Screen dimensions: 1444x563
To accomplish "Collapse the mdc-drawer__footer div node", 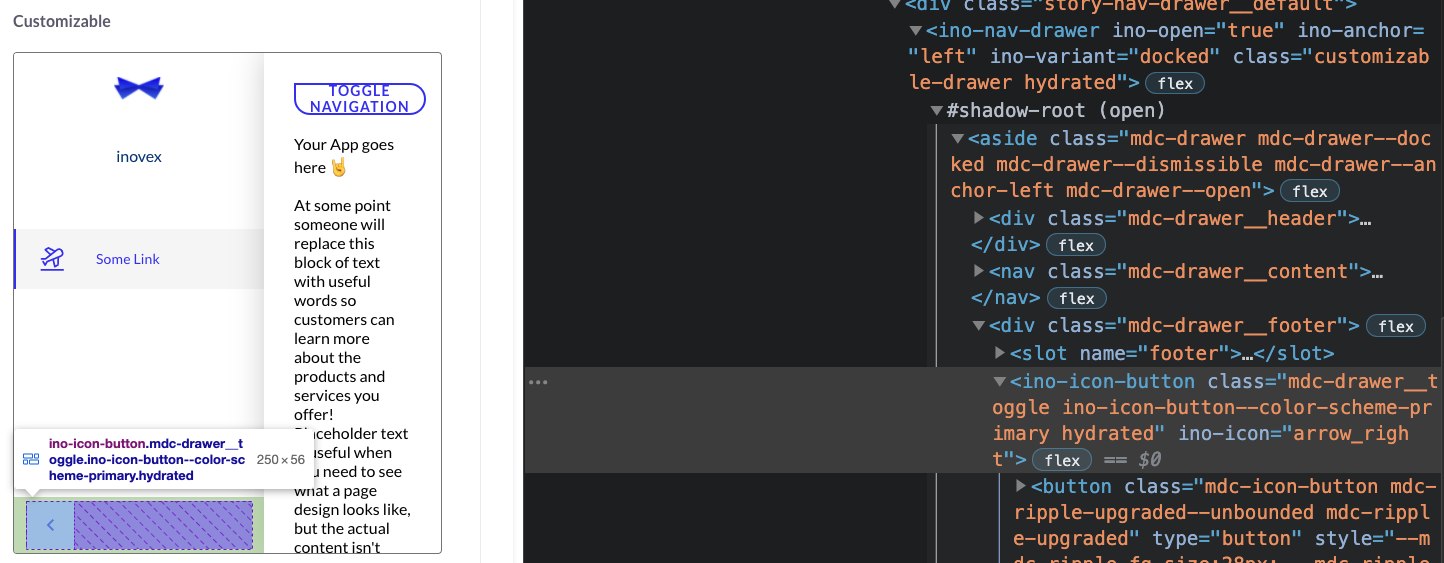I will pos(979,325).
